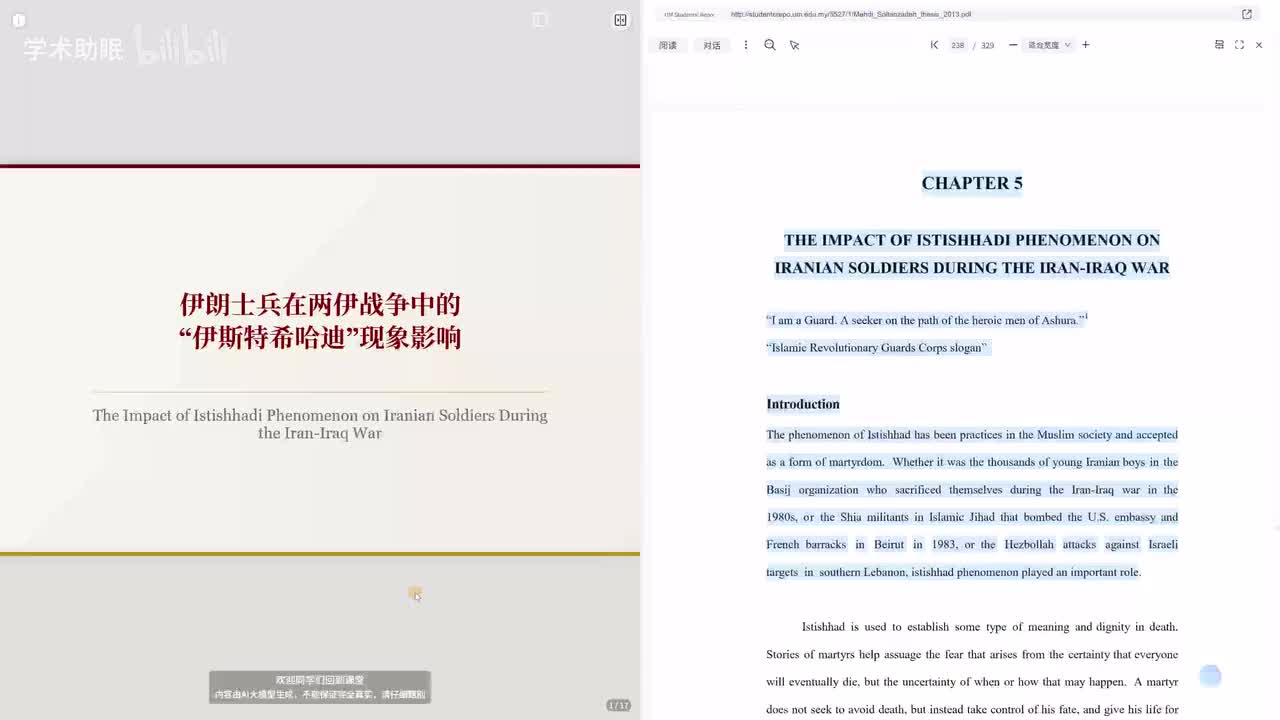Open the three-dot more options menu

pyautogui.click(x=745, y=45)
